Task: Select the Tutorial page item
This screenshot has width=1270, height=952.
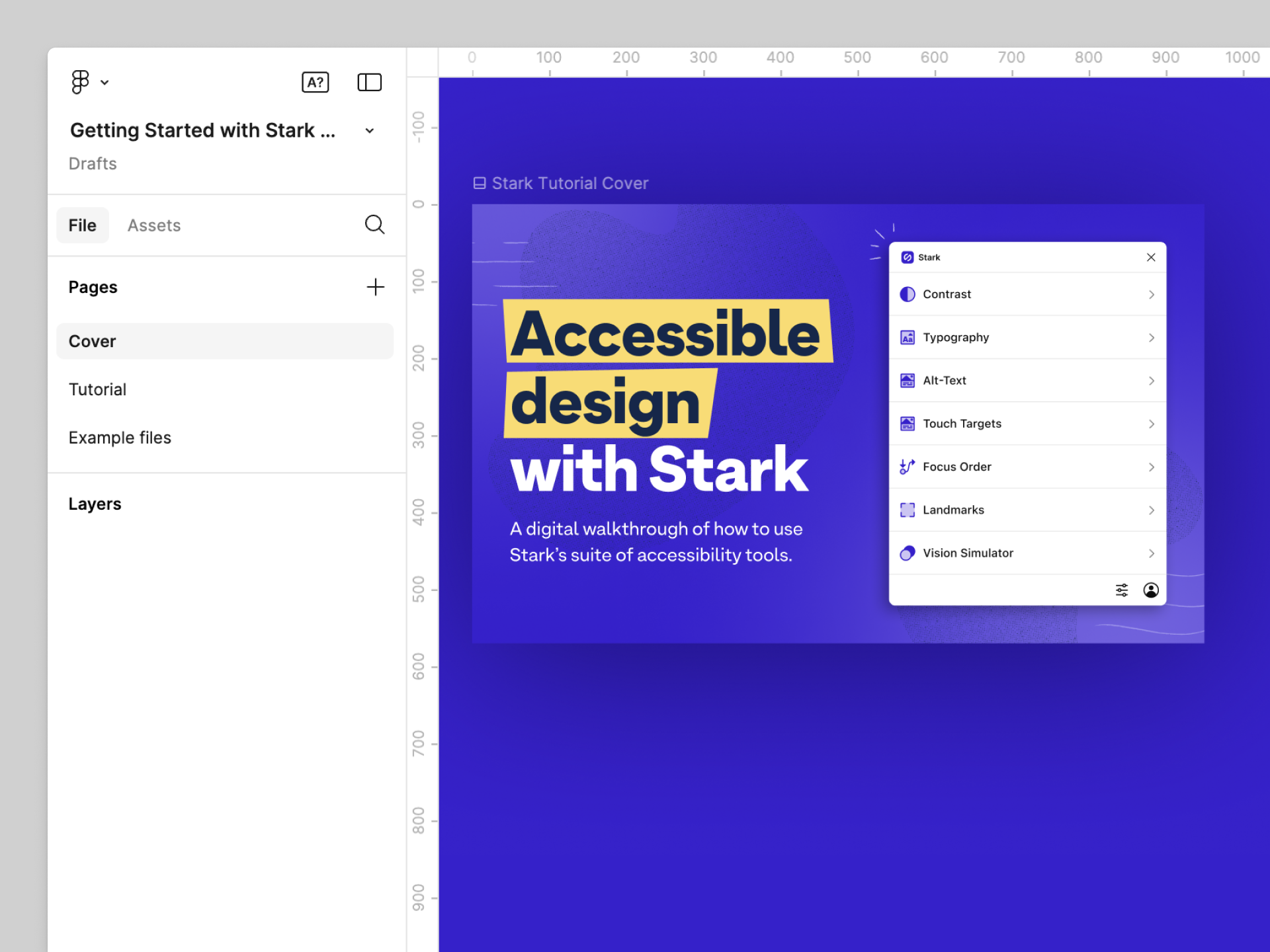Action: point(97,390)
